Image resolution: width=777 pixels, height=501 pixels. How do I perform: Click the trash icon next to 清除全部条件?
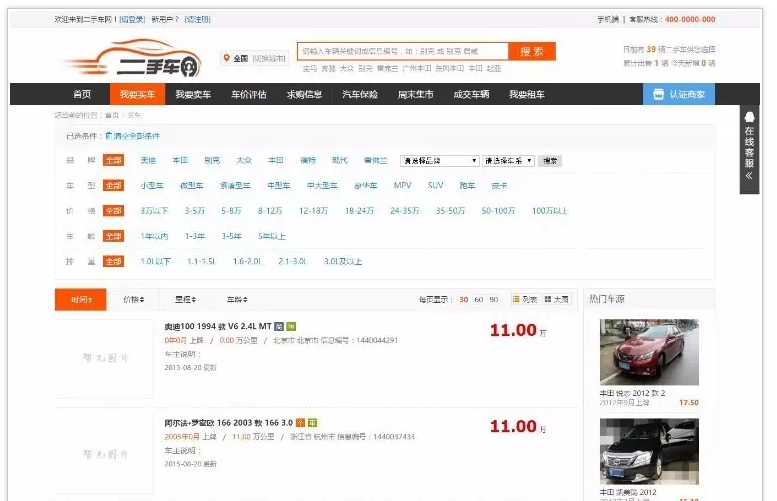[x=108, y=135]
